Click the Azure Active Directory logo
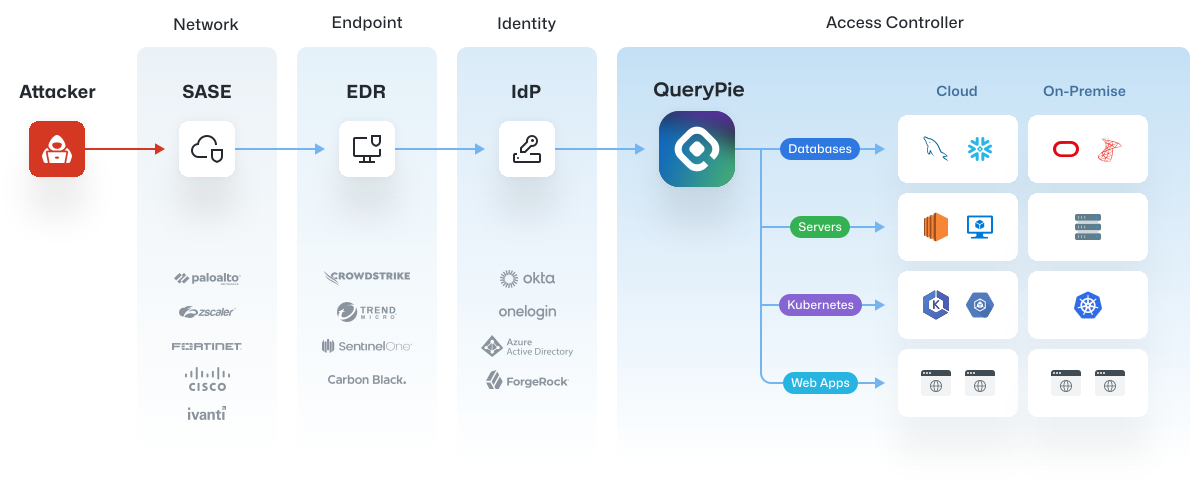Image resolution: width=1200 pixels, height=480 pixels. (x=527, y=346)
